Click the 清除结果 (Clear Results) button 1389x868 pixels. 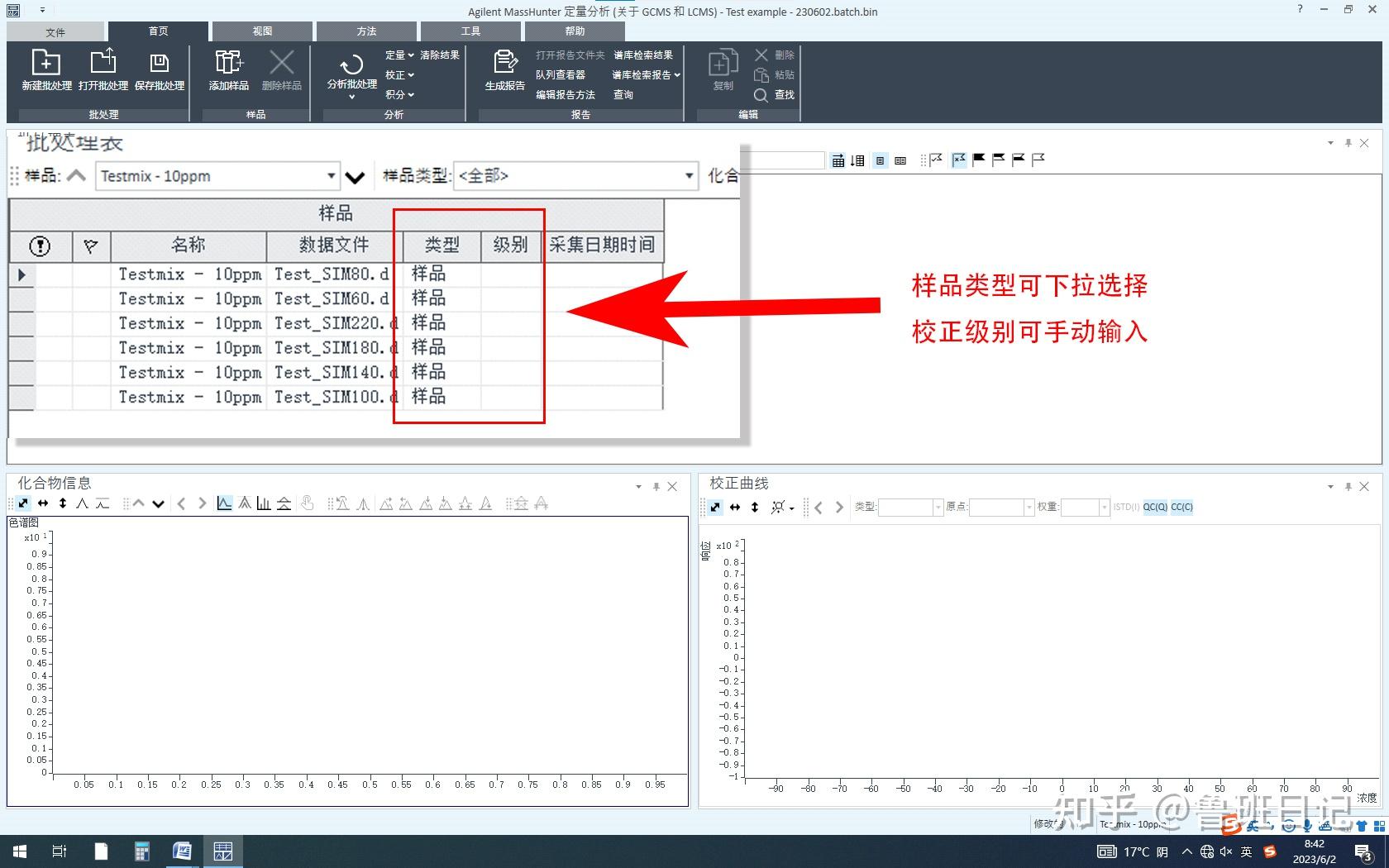(439, 55)
